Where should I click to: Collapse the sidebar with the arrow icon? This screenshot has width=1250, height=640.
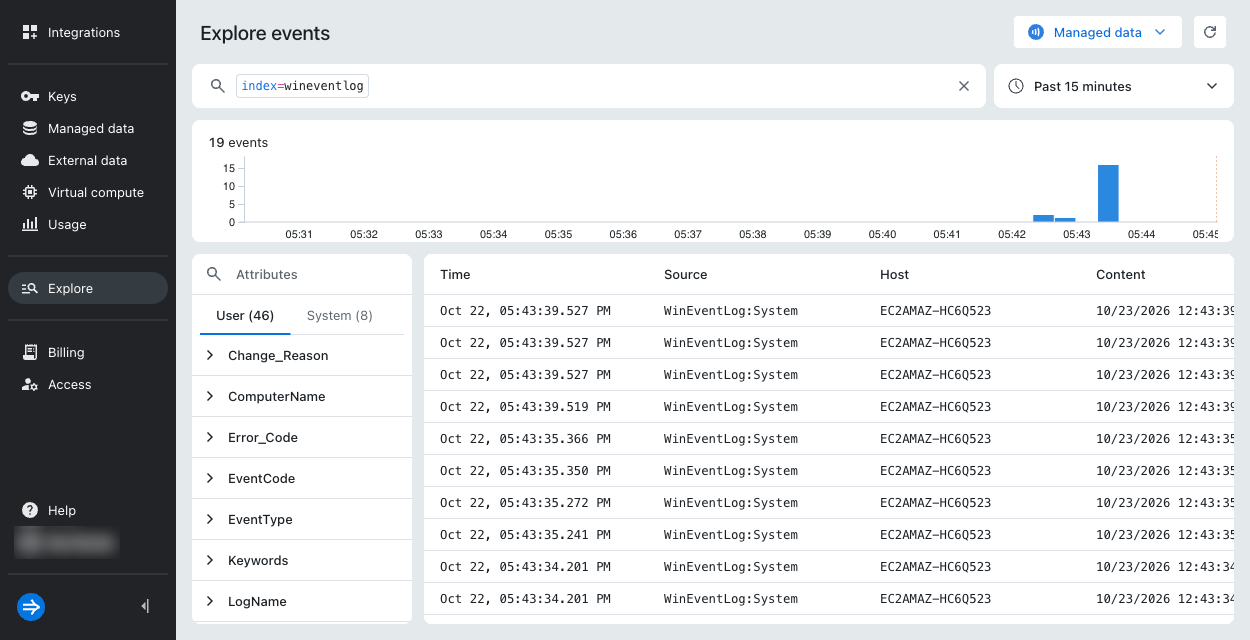tap(145, 606)
